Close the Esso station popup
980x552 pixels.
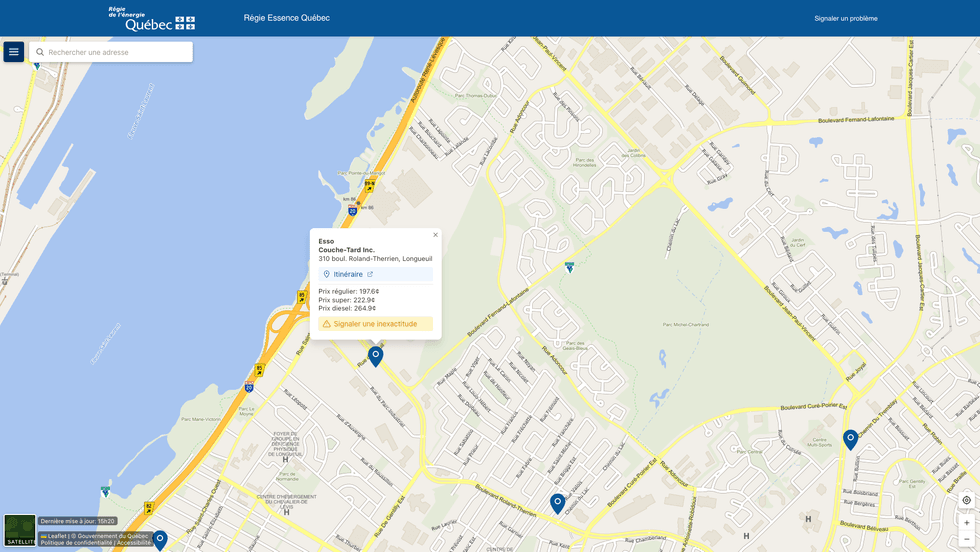tap(435, 235)
